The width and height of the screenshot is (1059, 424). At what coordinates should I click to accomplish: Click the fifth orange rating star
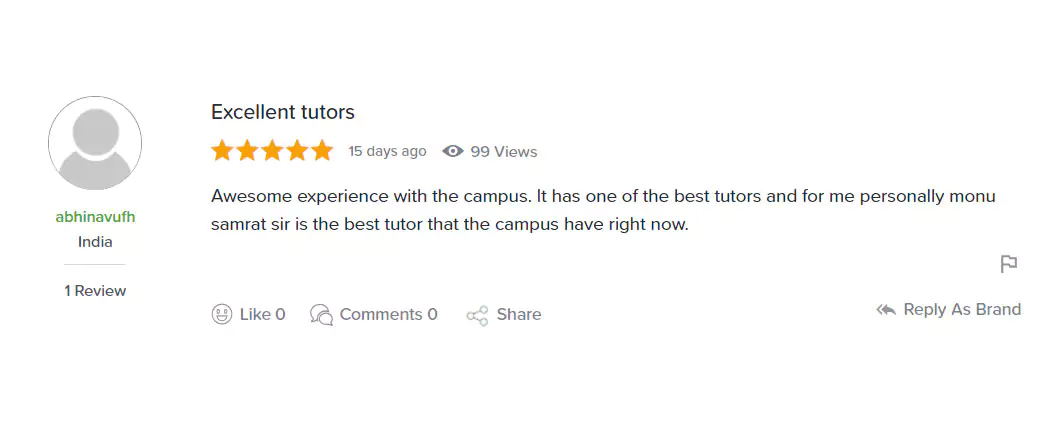coord(322,151)
